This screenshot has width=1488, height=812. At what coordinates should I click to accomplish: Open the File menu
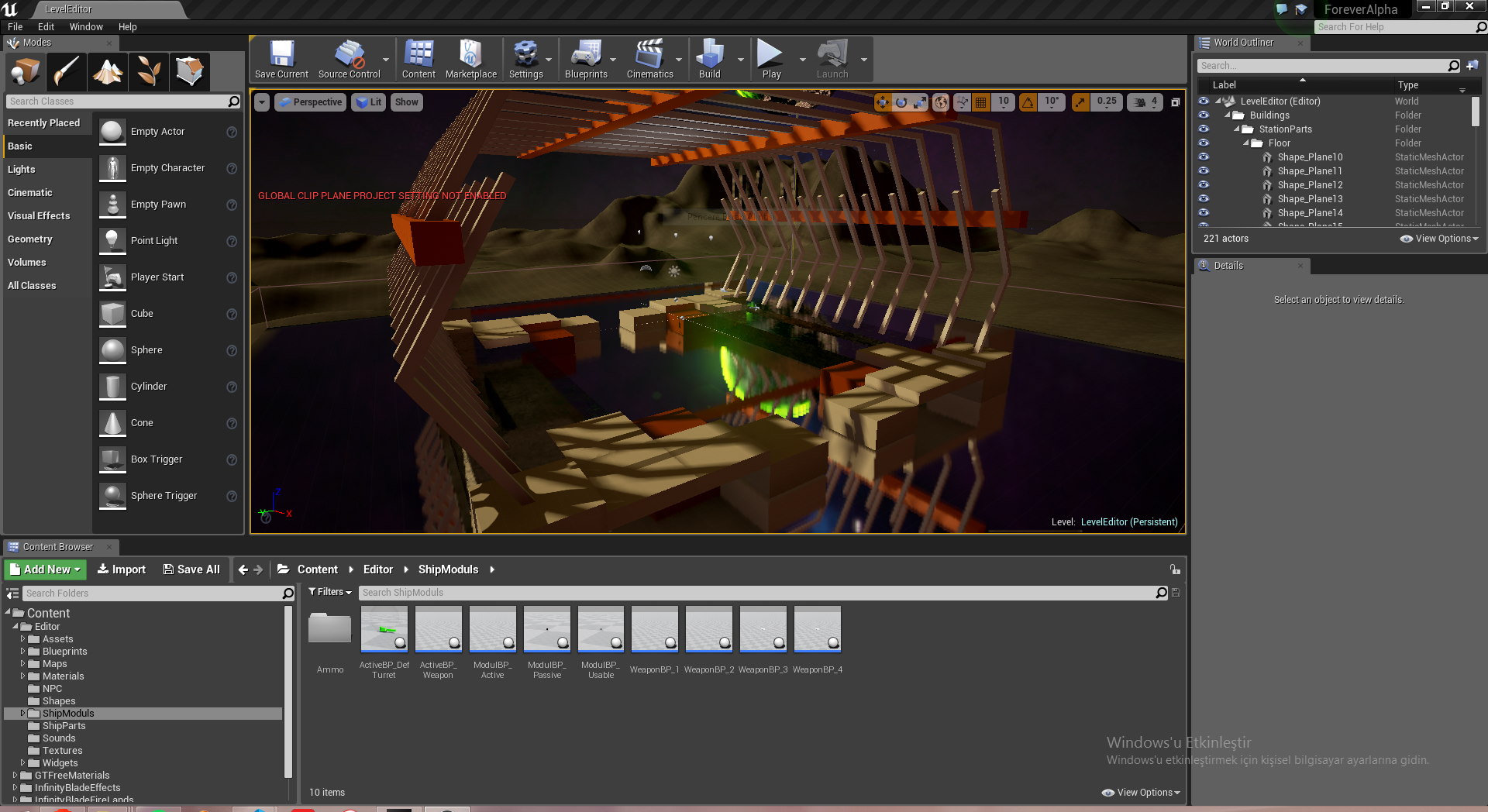click(15, 27)
